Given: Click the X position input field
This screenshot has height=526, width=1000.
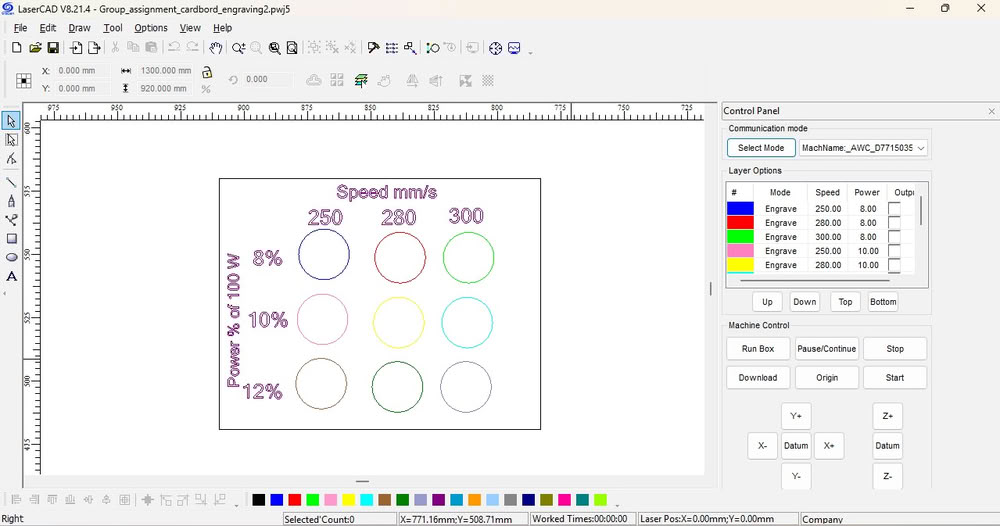Looking at the screenshot, I should click(x=82, y=71).
